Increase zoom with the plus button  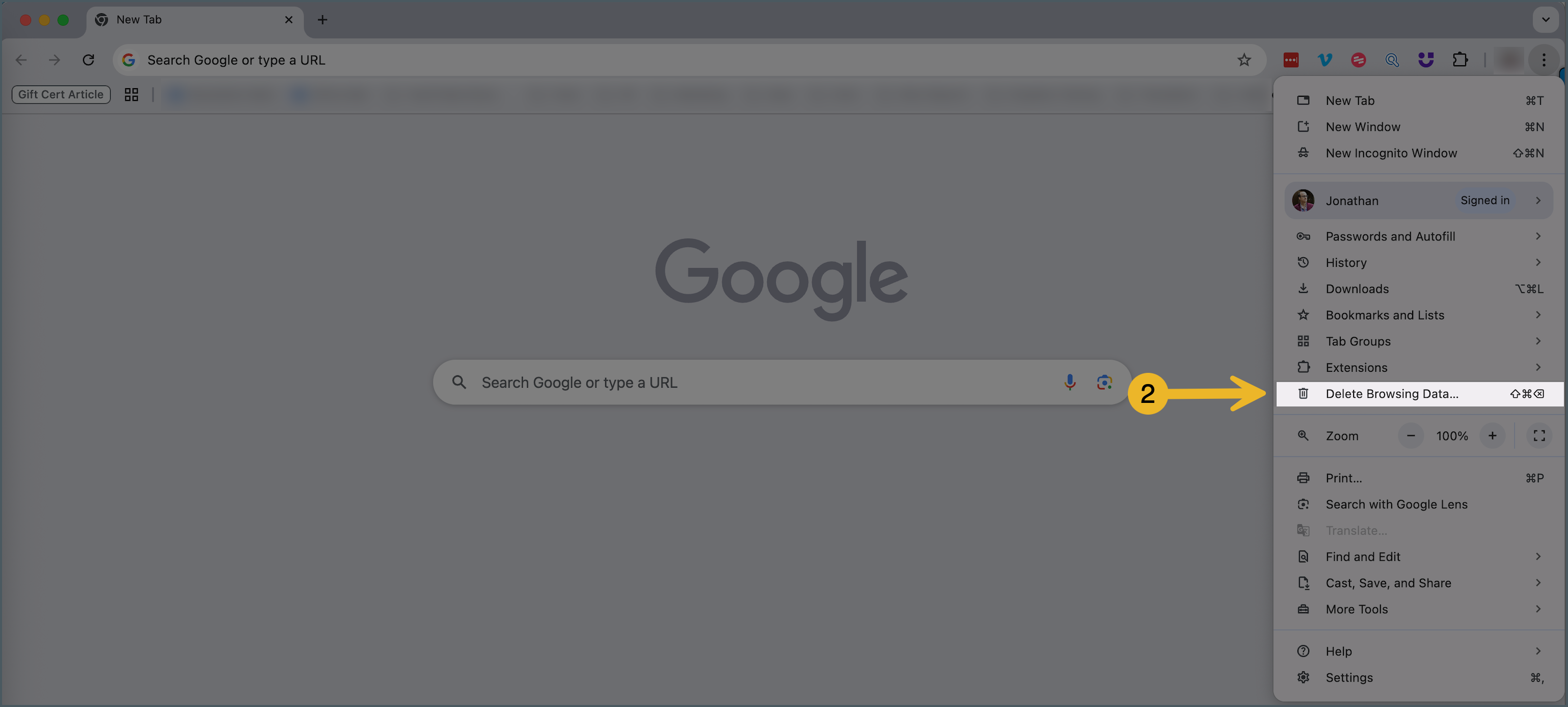(x=1492, y=436)
